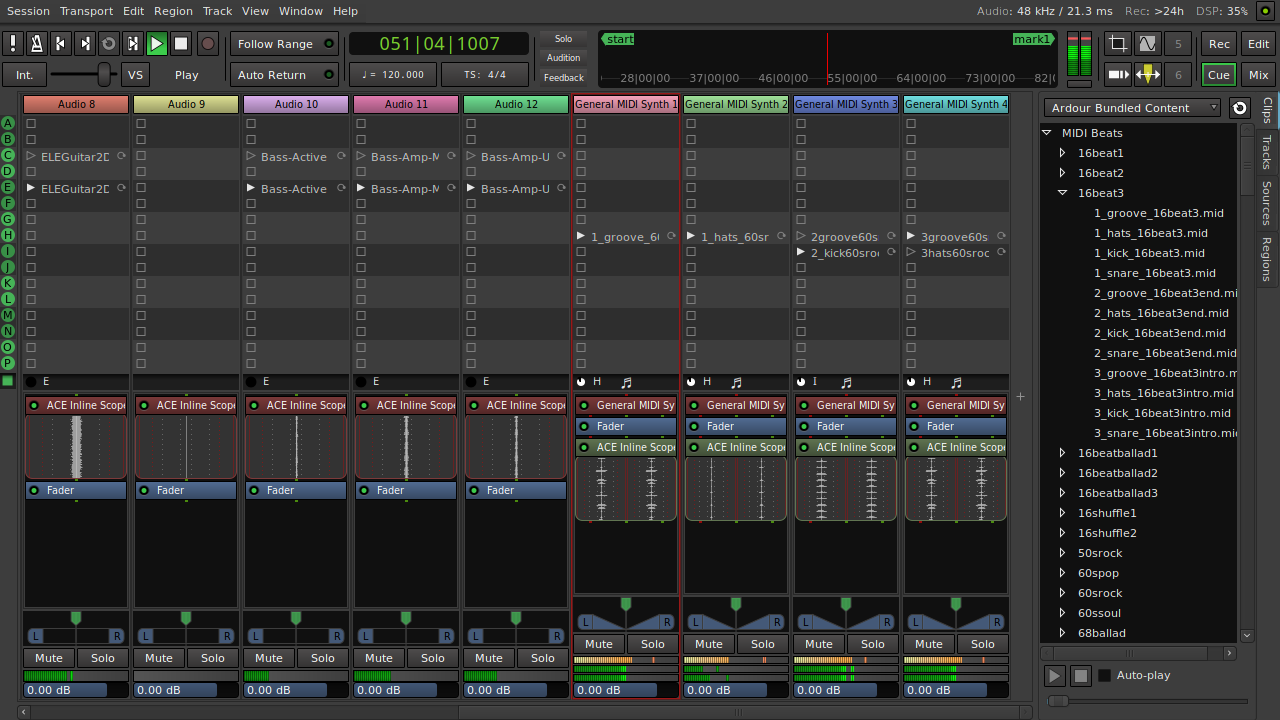This screenshot has width=1280, height=720.
Task: Open the Transport menu
Action: [86, 11]
